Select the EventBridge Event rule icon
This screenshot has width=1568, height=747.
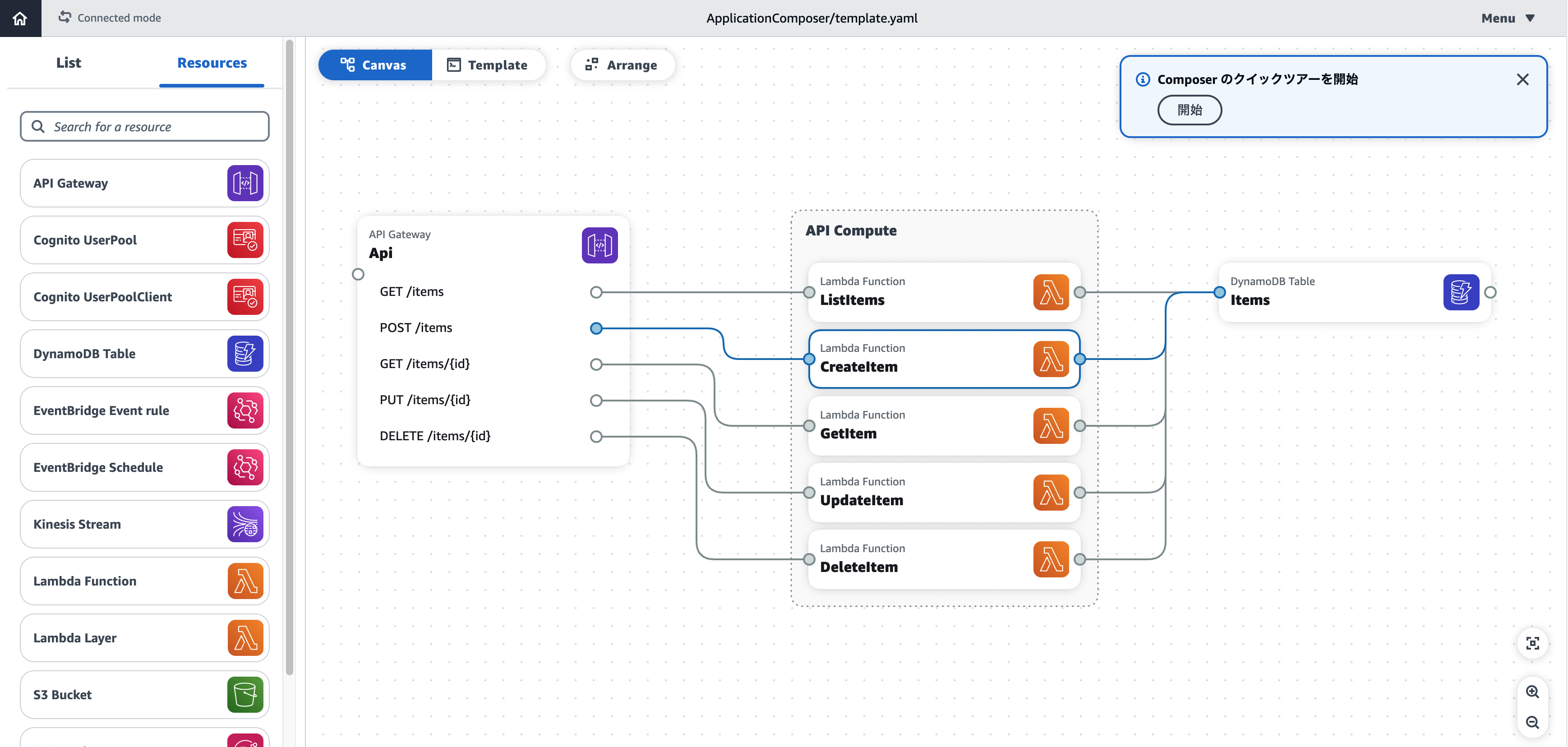(x=245, y=410)
